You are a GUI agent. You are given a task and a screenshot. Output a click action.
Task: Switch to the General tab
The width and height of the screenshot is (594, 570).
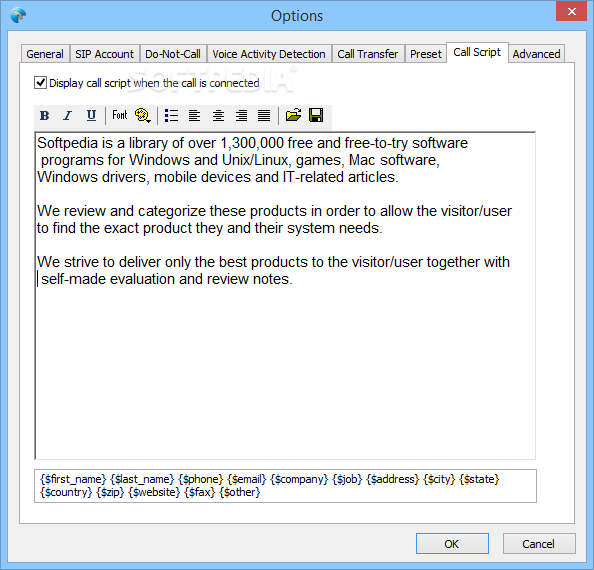(45, 54)
